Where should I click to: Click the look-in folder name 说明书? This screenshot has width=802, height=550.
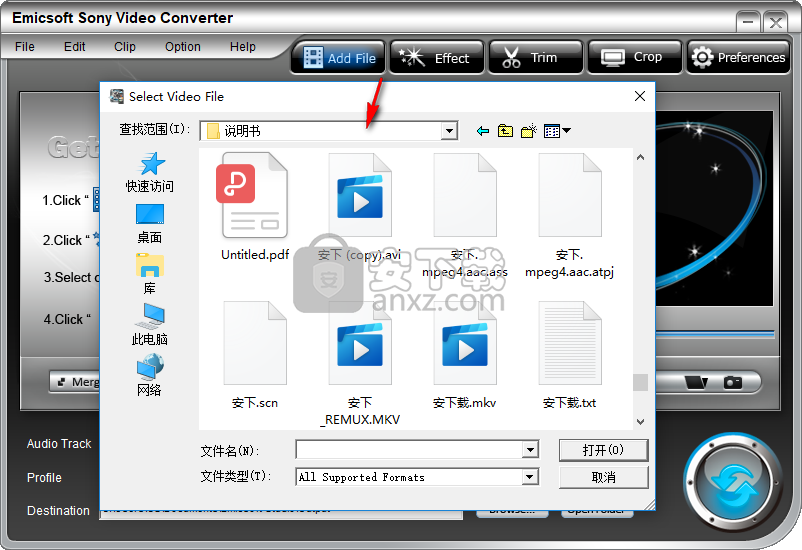pyautogui.click(x=242, y=131)
